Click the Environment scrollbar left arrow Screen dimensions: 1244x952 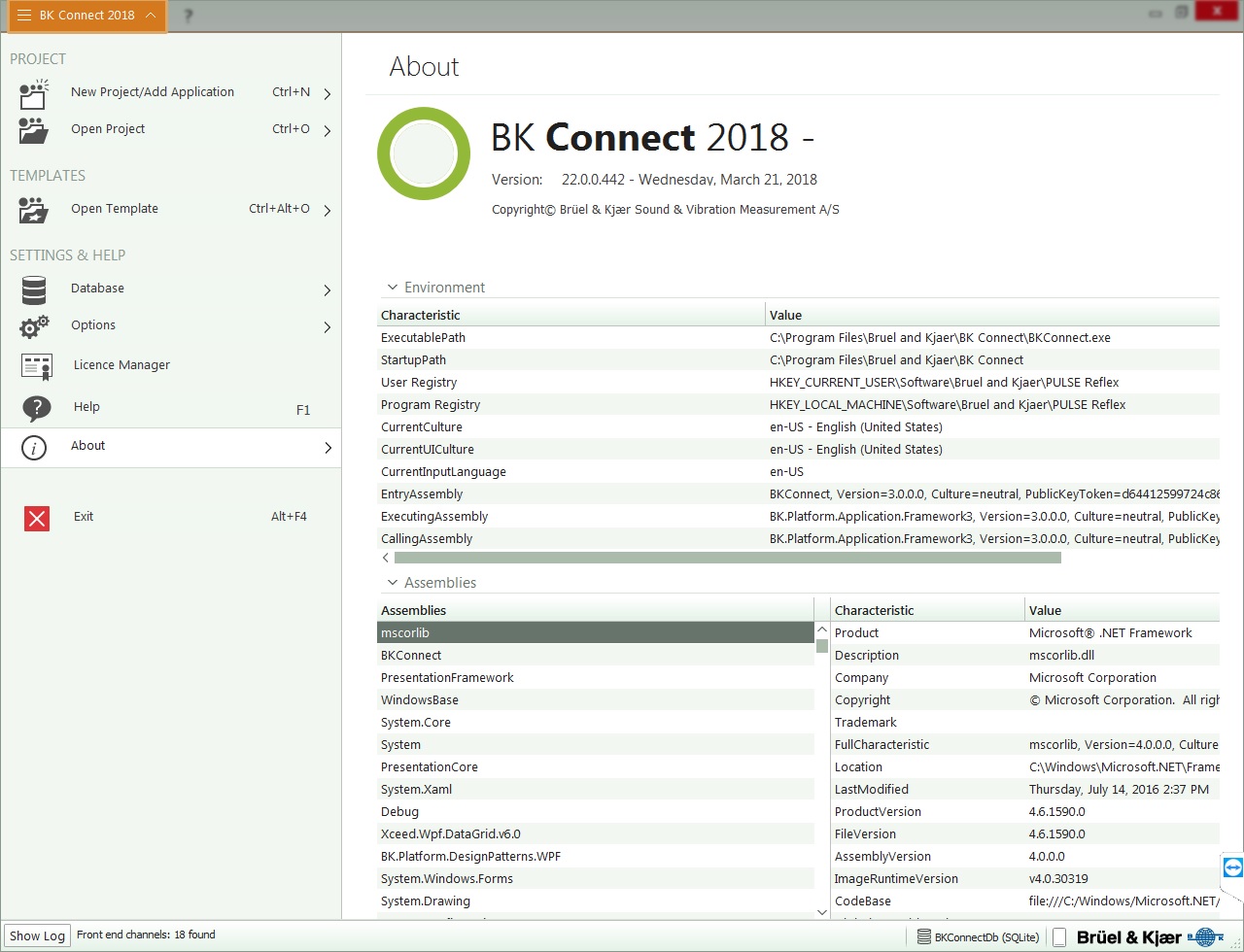pyautogui.click(x=386, y=558)
